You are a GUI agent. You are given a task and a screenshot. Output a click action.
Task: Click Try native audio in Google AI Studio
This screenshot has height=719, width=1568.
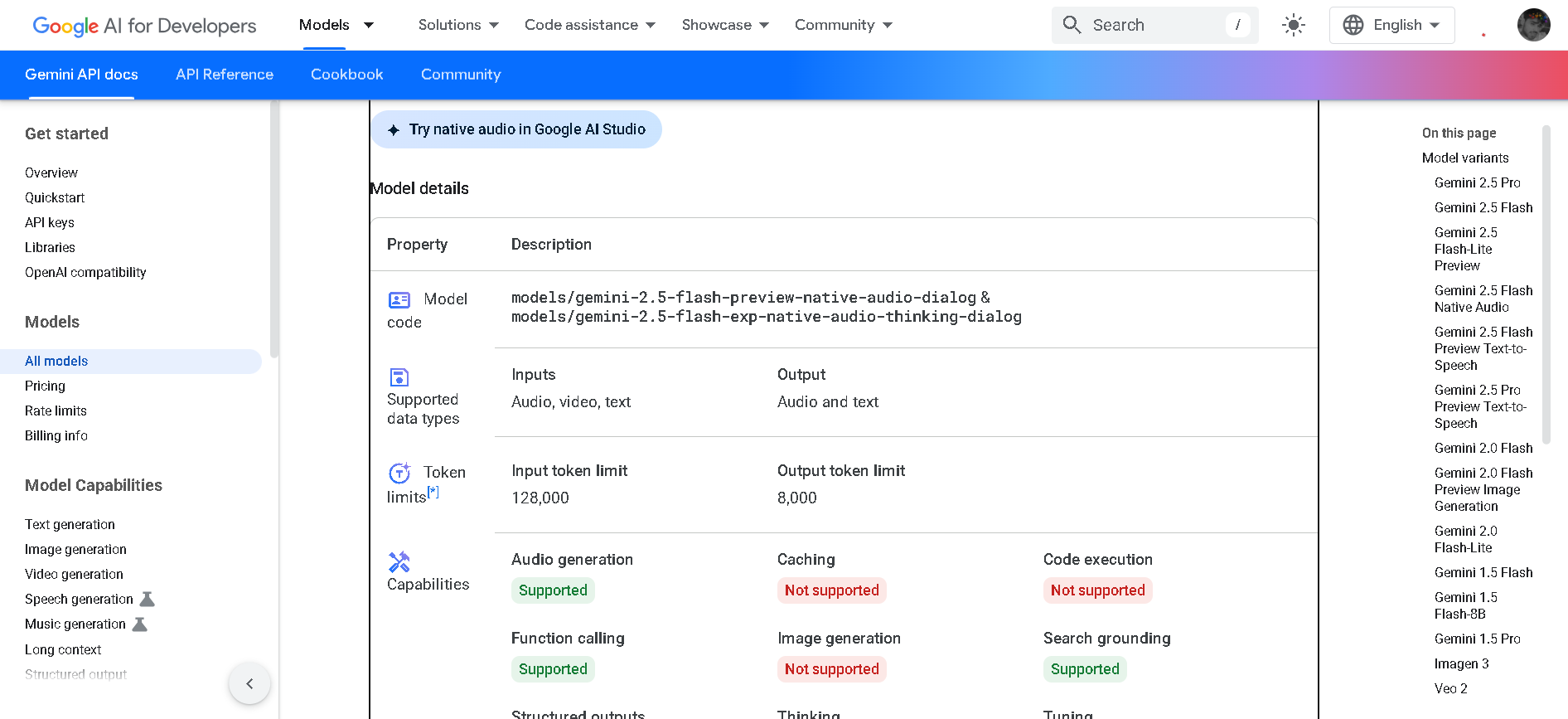(516, 129)
